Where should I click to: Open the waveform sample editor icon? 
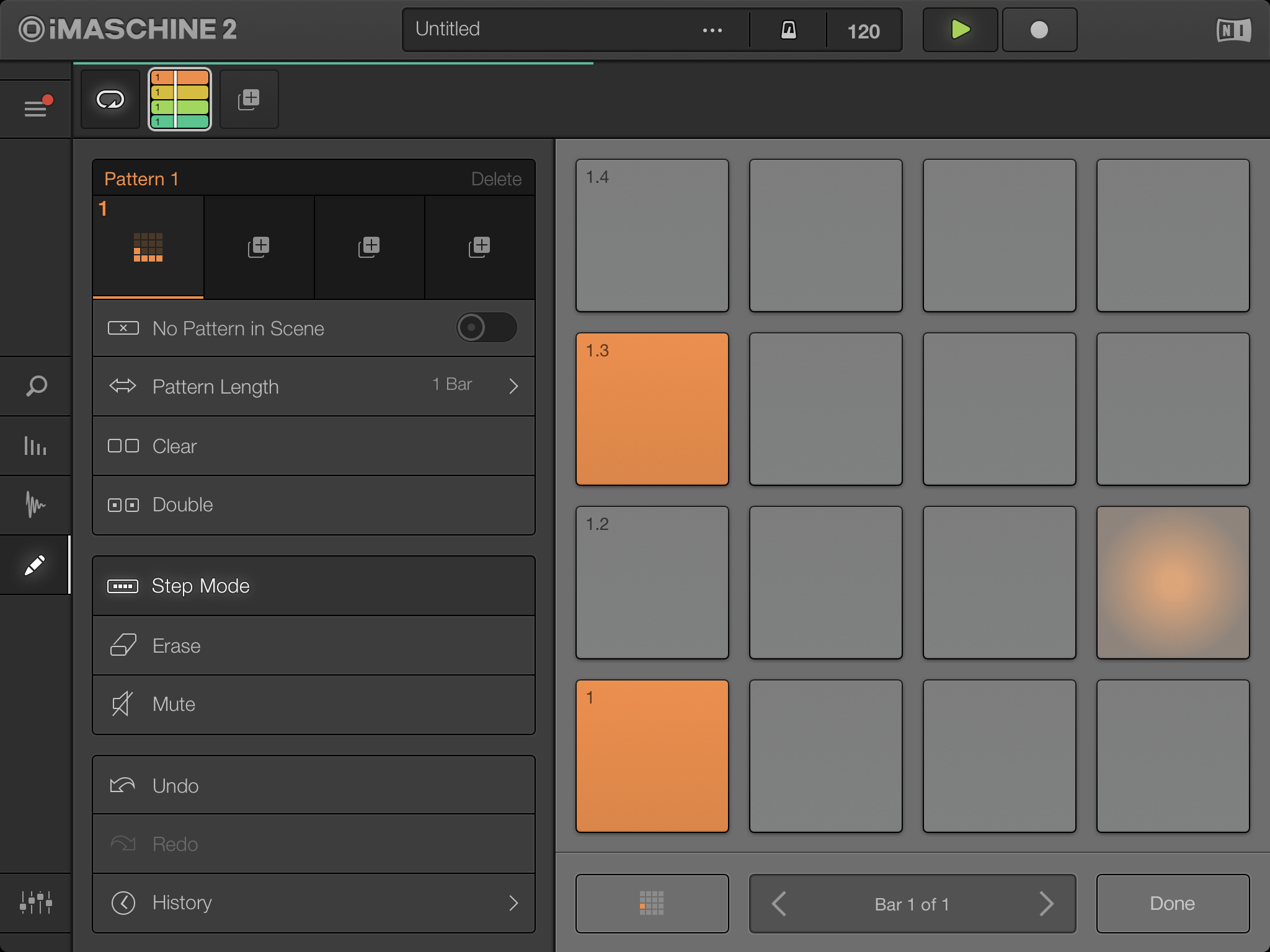tap(35, 505)
